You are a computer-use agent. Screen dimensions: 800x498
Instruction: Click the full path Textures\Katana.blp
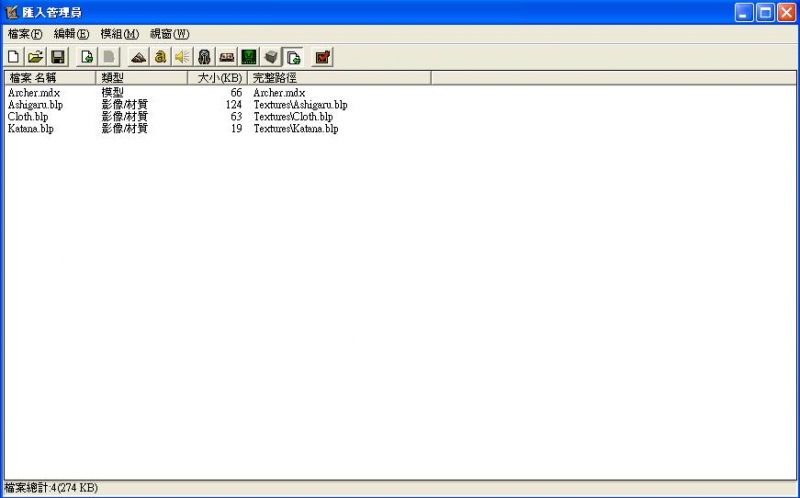pos(296,129)
